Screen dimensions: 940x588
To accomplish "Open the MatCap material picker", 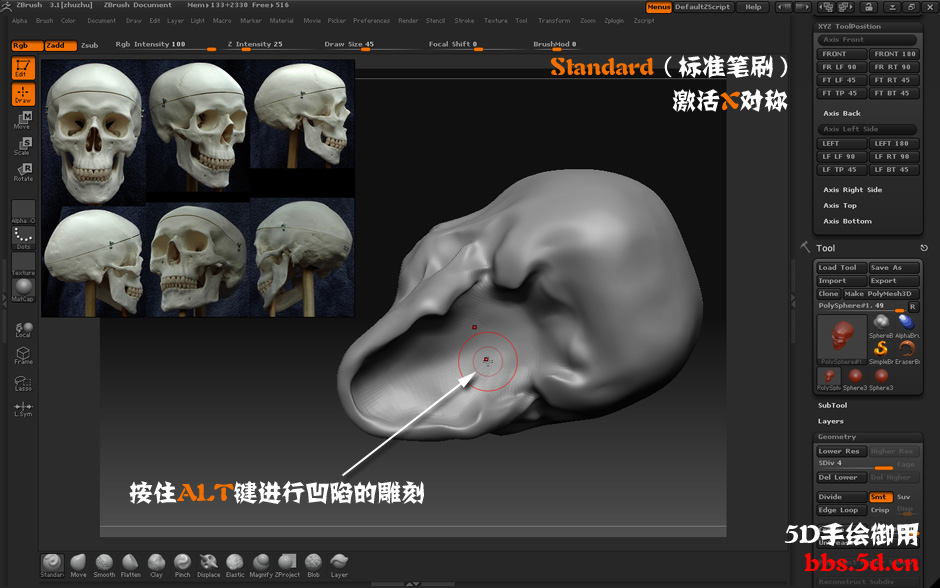I will 23,290.
